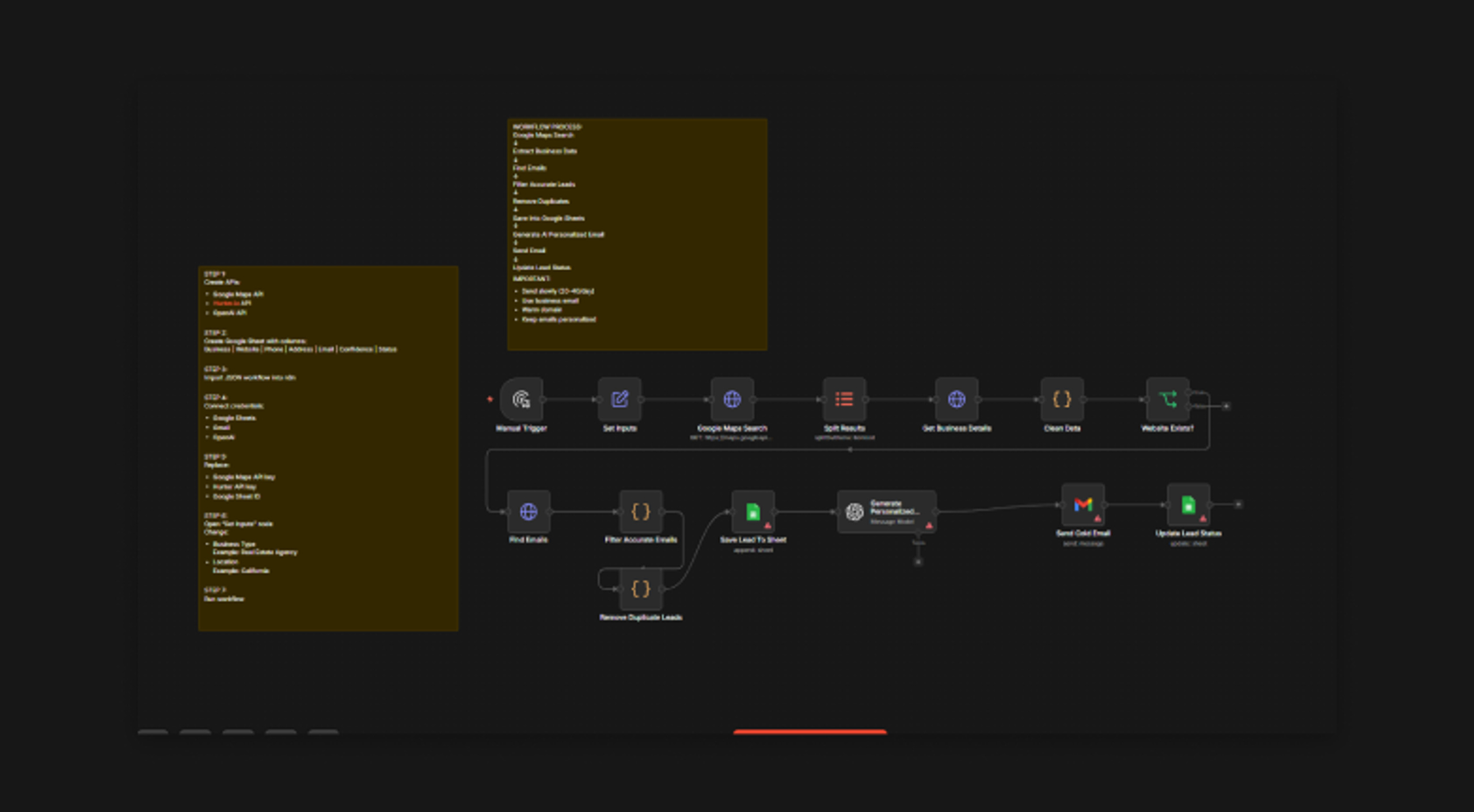Add node after Update Lead Status output
Image resolution: width=1474 pixels, height=812 pixels.
(x=1239, y=504)
